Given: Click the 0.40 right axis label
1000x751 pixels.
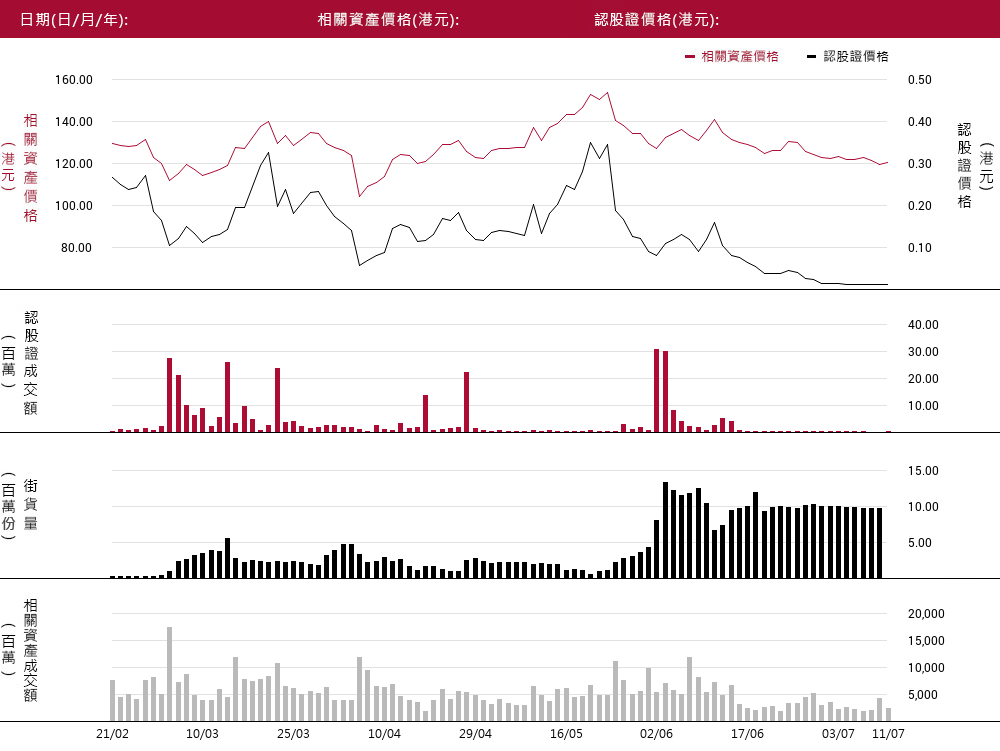Looking at the screenshot, I should [920, 122].
